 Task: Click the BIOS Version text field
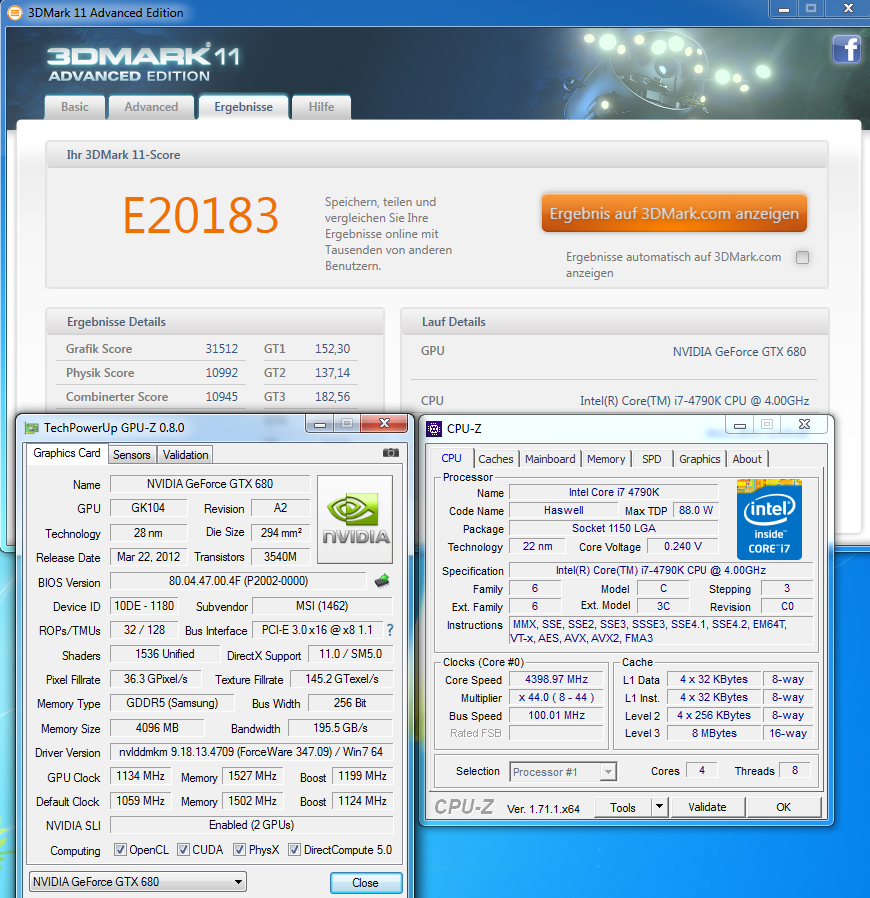click(x=238, y=581)
